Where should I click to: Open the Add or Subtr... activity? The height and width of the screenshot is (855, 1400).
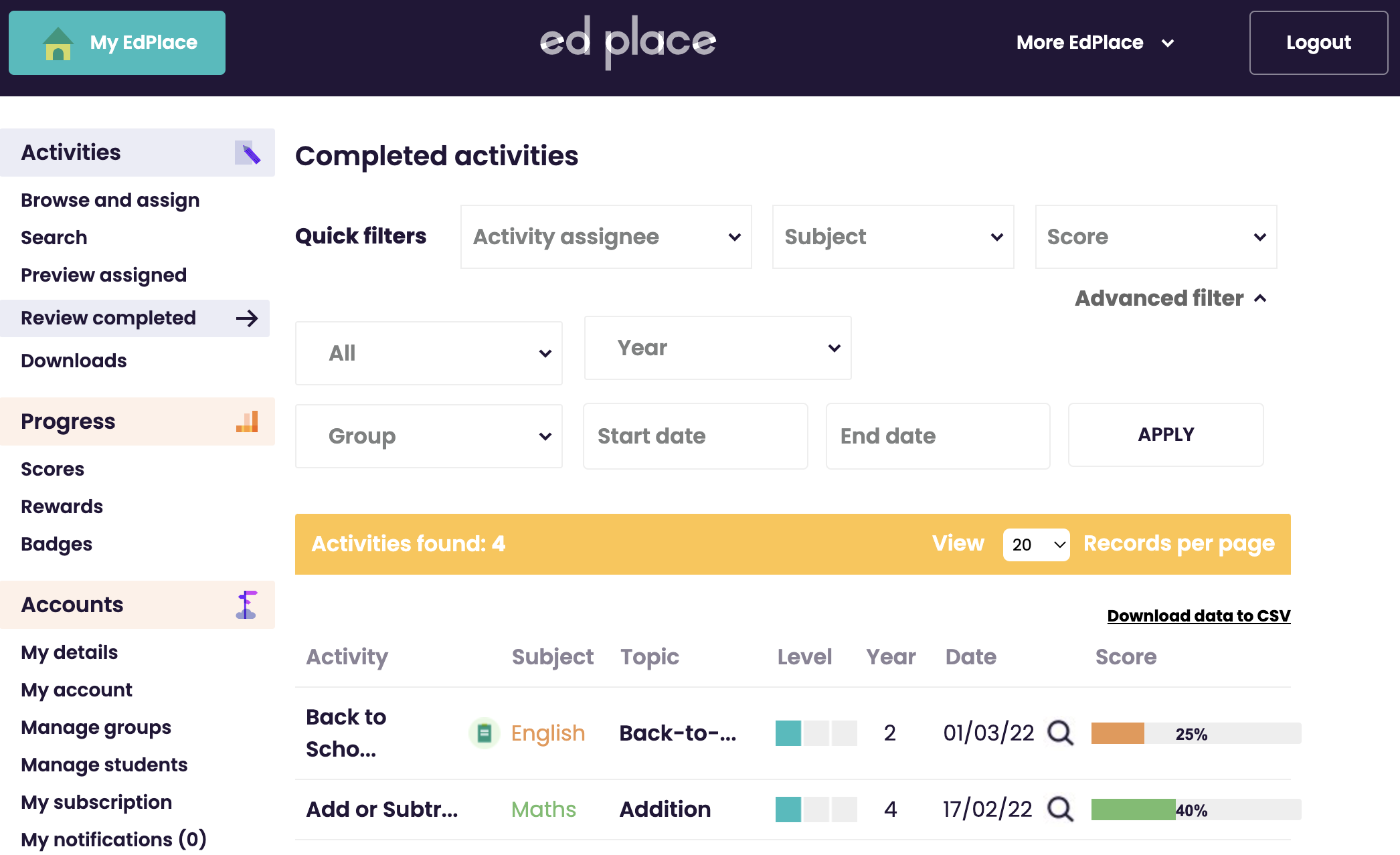[x=382, y=810]
